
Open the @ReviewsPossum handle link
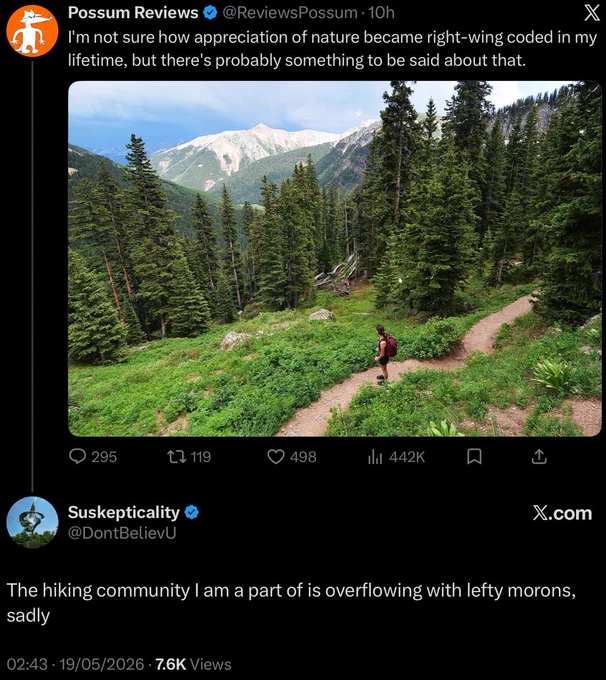[290, 13]
